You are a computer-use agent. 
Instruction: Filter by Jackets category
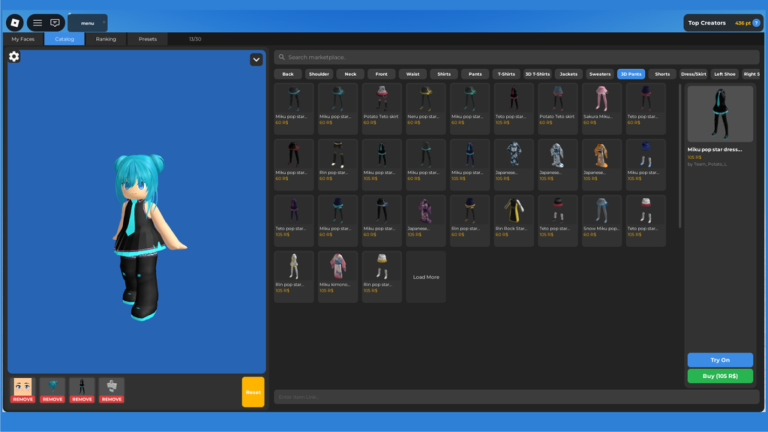pos(569,74)
